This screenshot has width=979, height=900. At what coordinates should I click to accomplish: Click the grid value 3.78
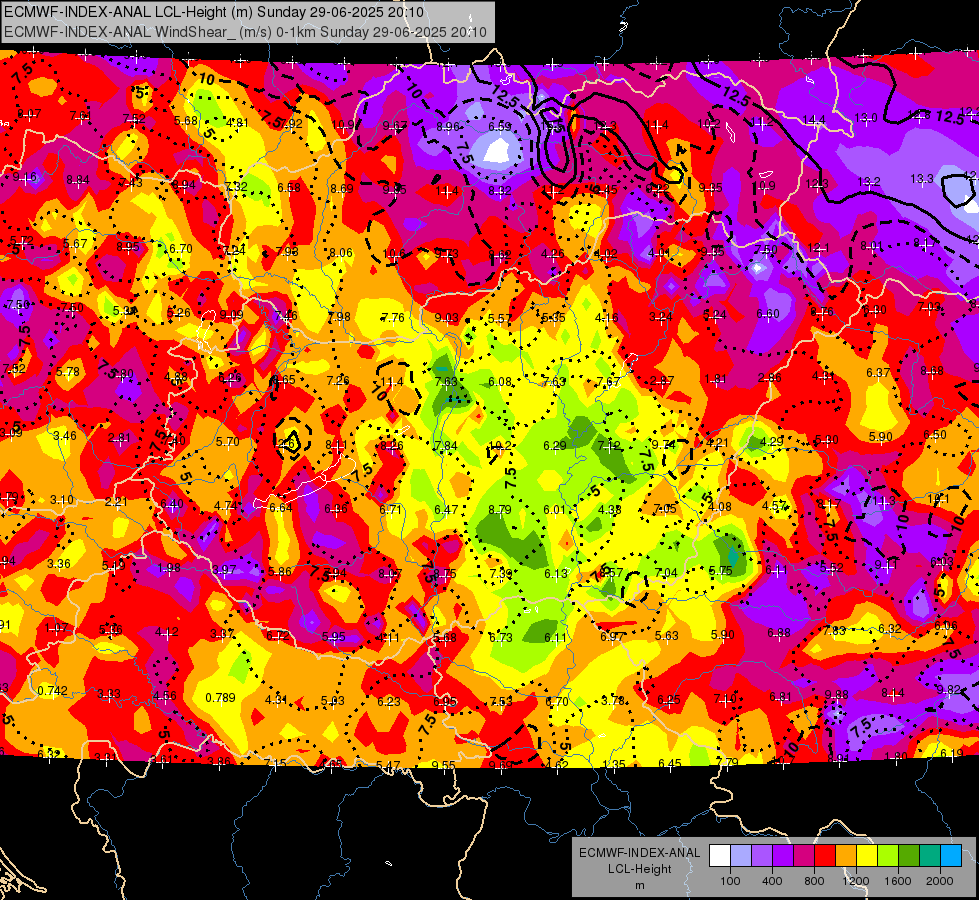tap(612, 700)
